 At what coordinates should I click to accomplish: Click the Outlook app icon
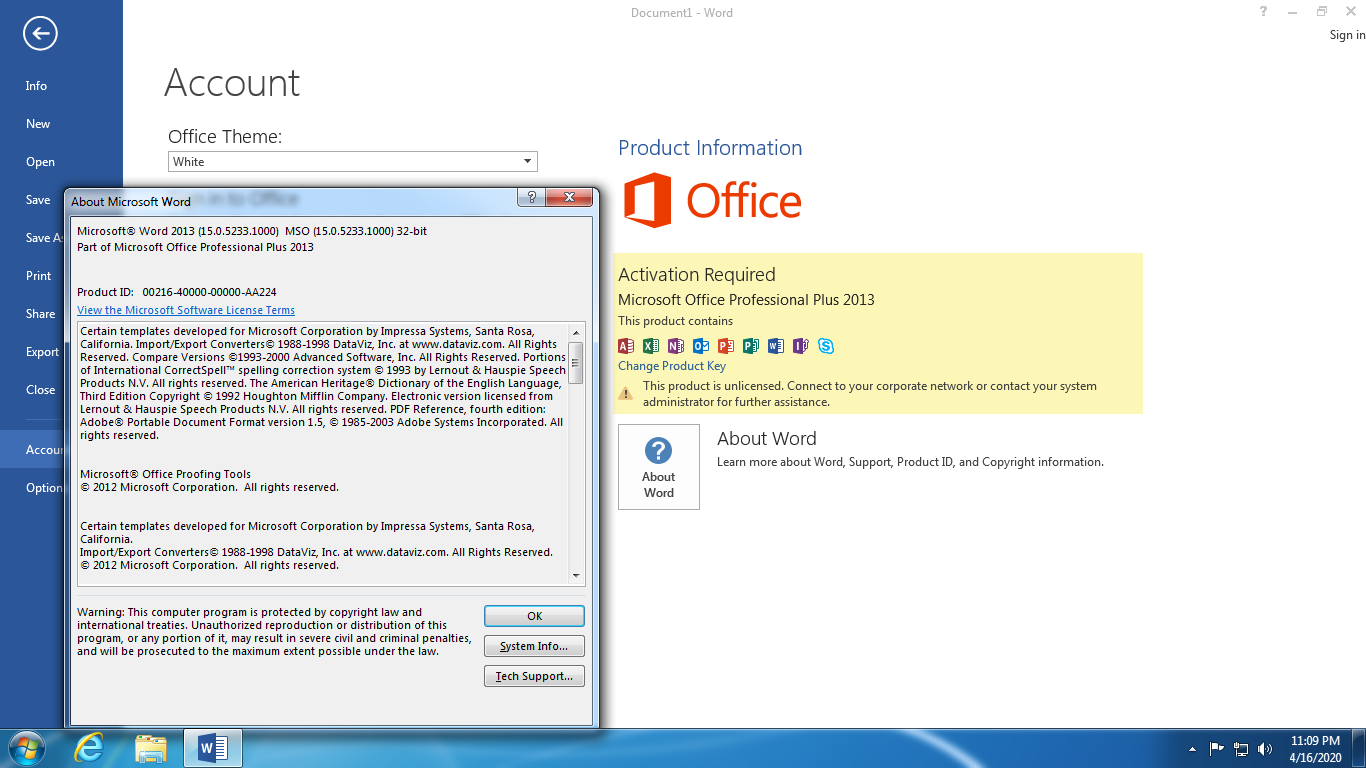click(701, 346)
